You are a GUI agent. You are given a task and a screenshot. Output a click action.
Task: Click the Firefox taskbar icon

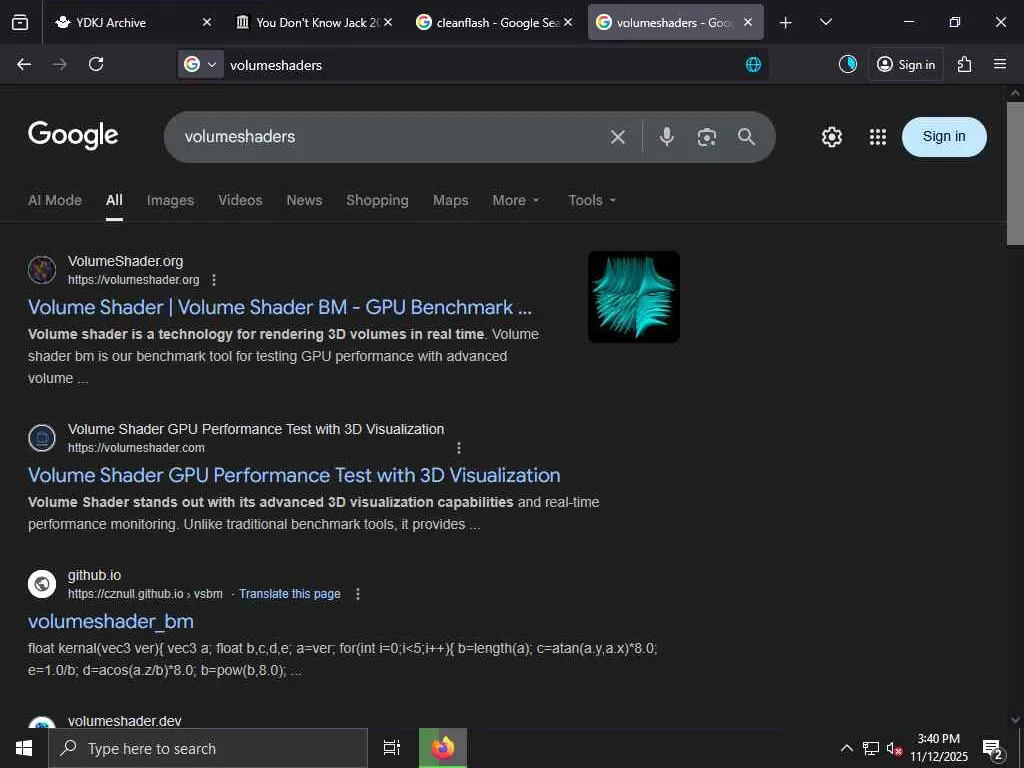point(443,748)
